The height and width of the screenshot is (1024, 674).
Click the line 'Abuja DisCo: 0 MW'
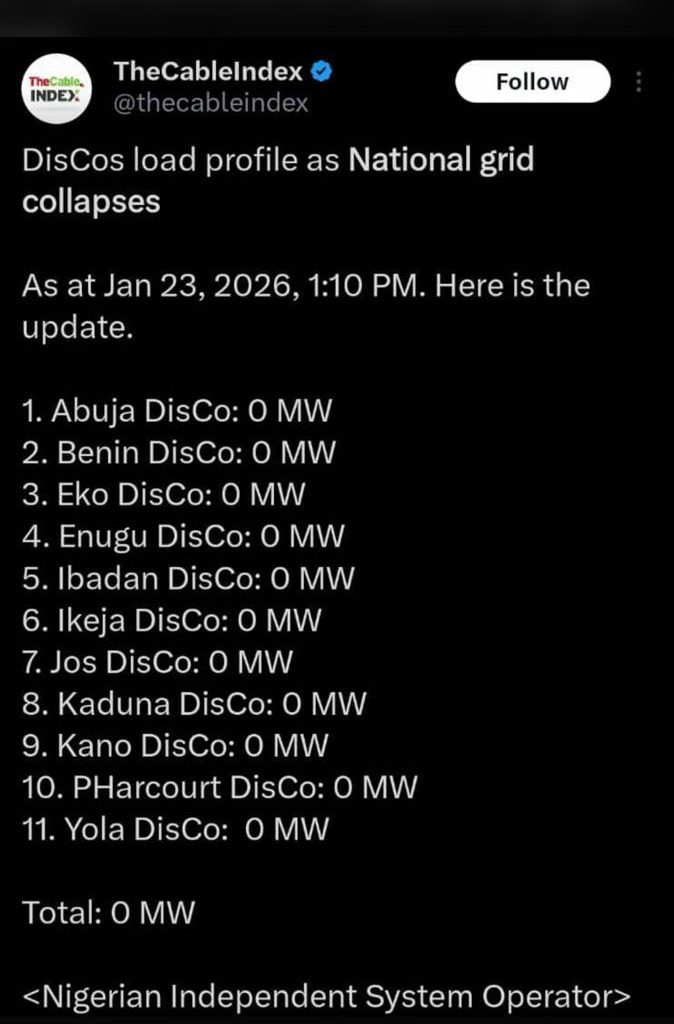coord(178,410)
